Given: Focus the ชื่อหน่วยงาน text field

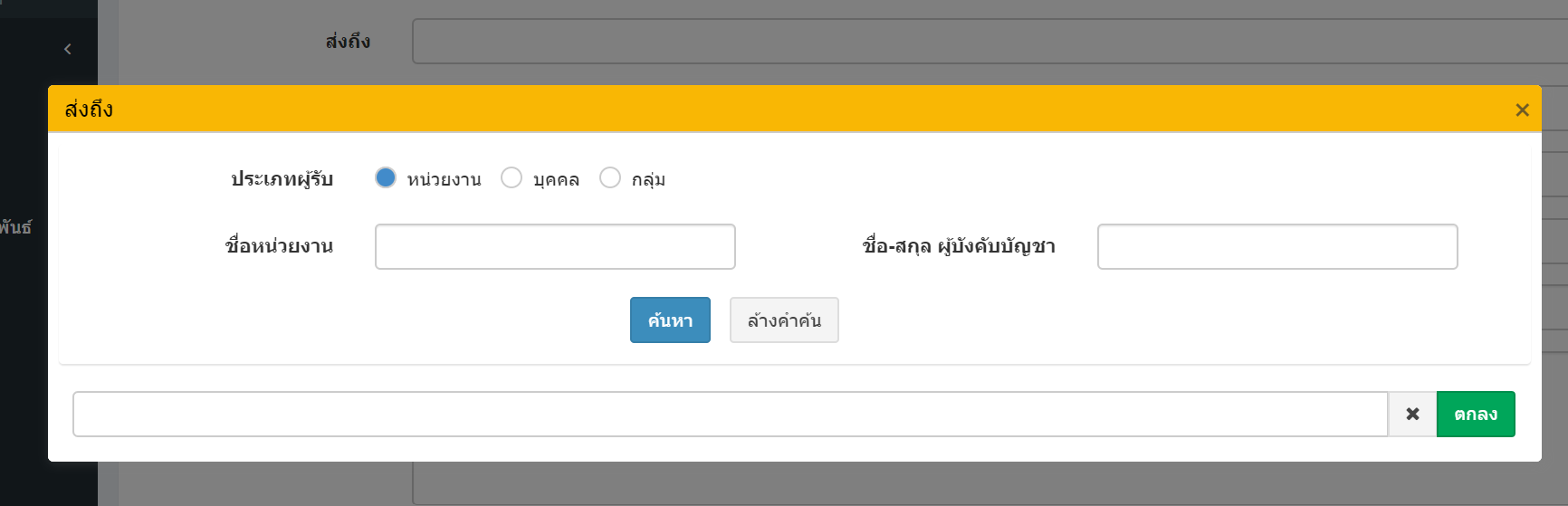Looking at the screenshot, I should (555, 246).
